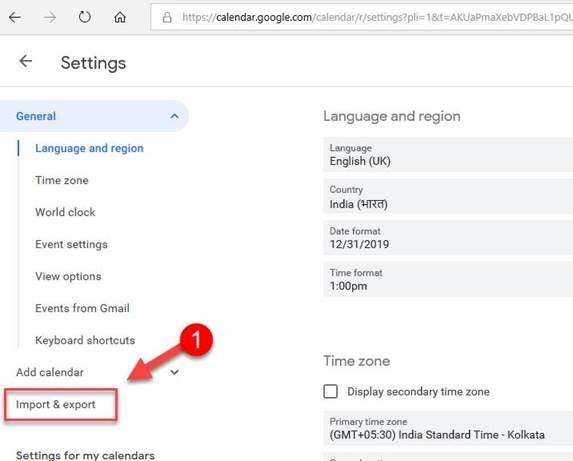Open the Date format dropdown 12/31/2019
This screenshot has width=573, height=461.
coord(448,238)
